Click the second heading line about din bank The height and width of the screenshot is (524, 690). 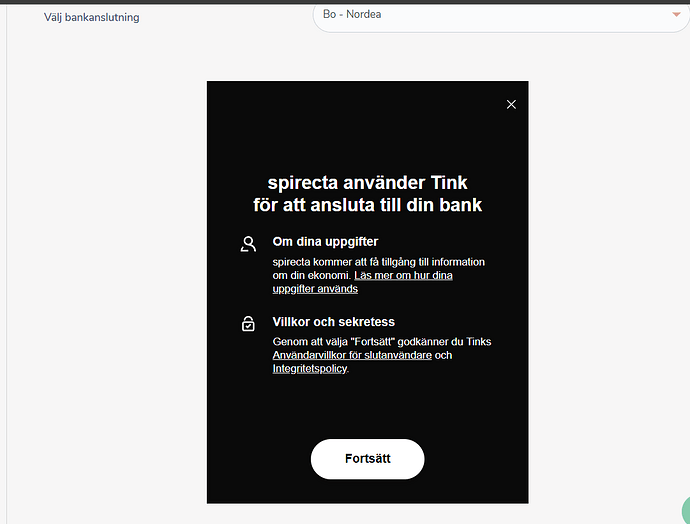[367, 205]
